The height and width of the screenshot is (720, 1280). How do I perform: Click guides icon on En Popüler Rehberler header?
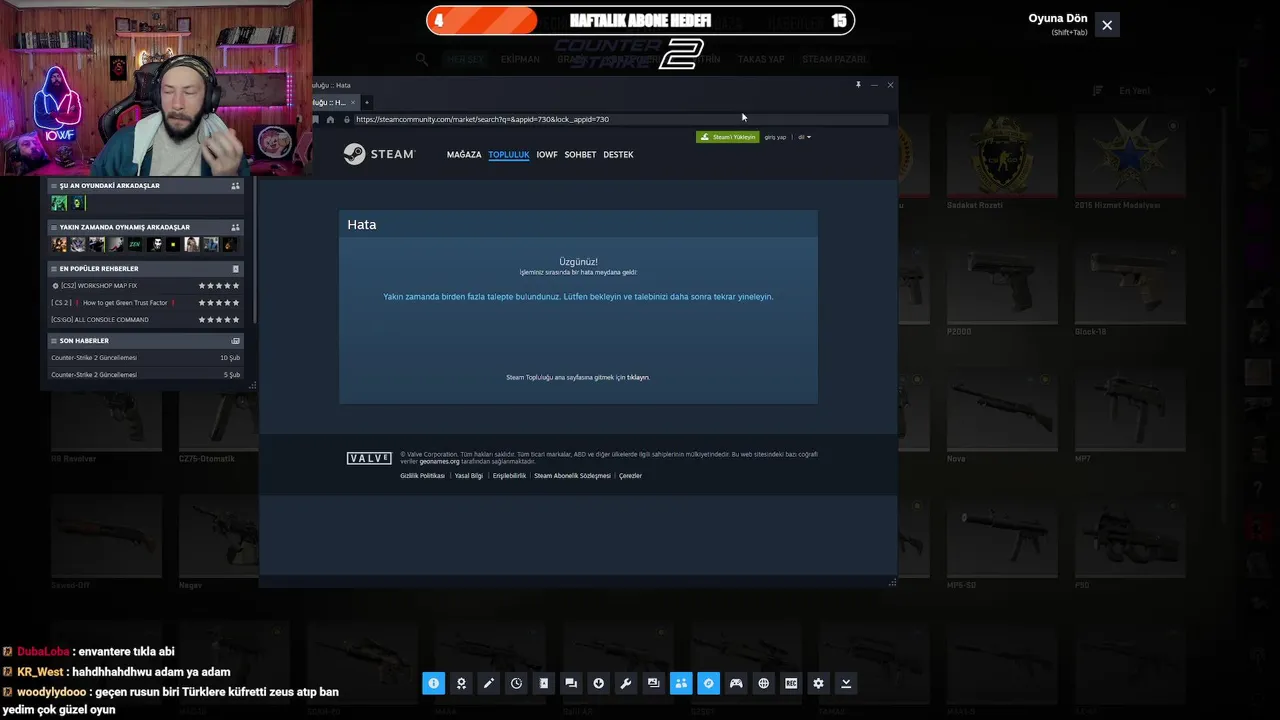click(235, 269)
